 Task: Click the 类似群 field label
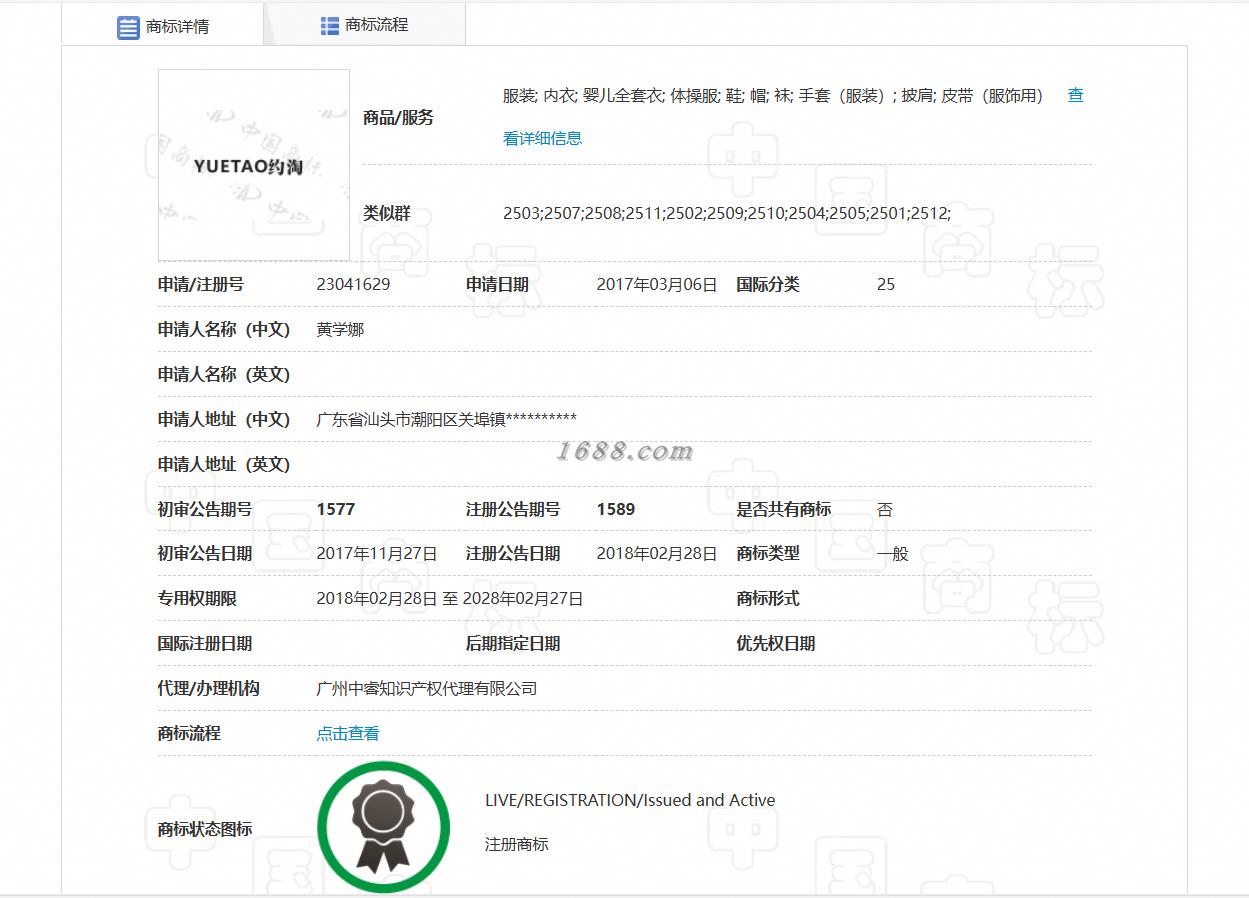coord(386,213)
